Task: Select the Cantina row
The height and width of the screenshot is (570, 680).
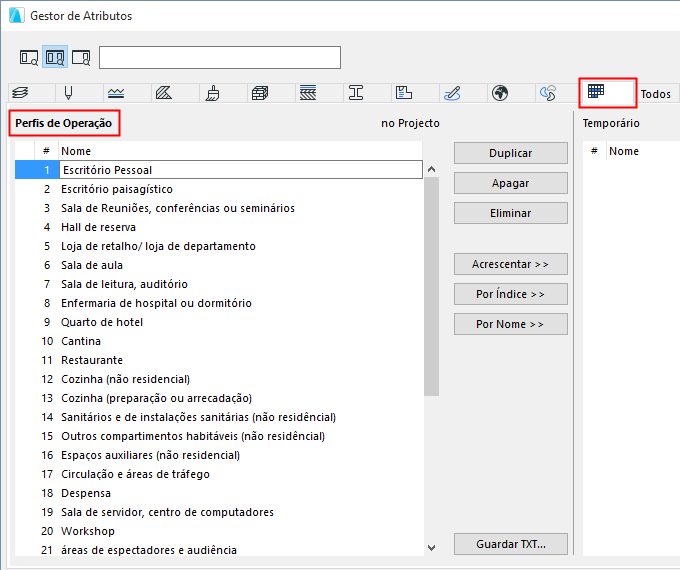Action: [x=219, y=341]
